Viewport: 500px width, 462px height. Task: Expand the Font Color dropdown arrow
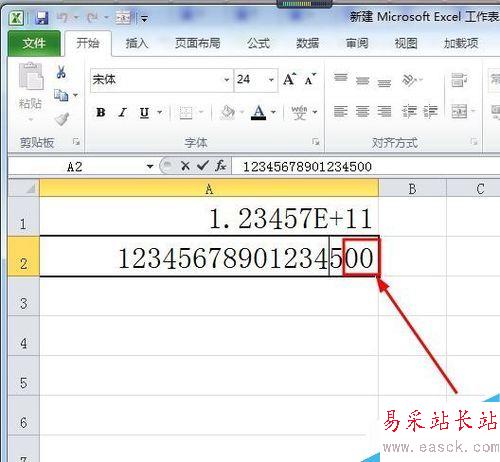273,112
